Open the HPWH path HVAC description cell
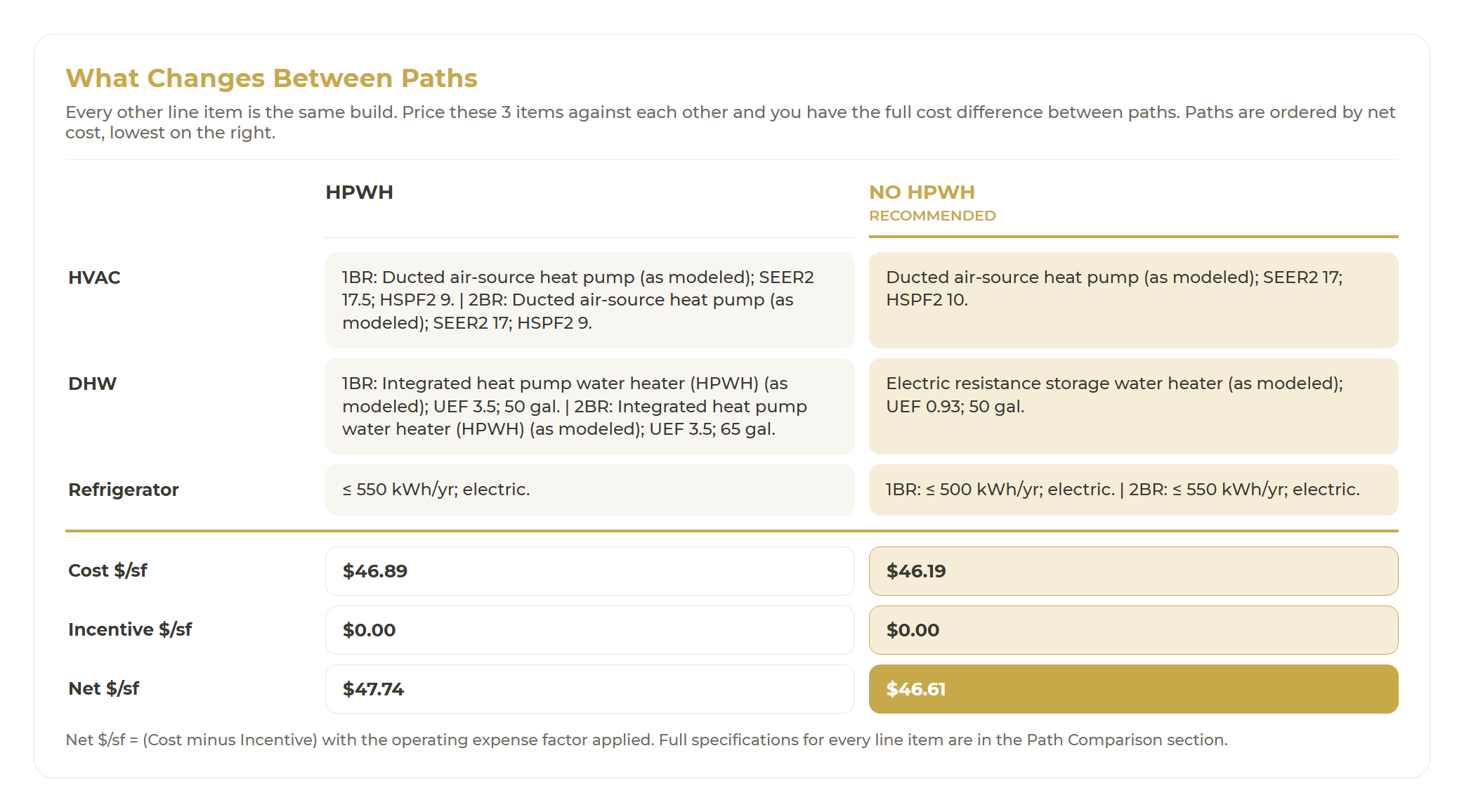Viewport: 1464px width, 812px height. (589, 300)
